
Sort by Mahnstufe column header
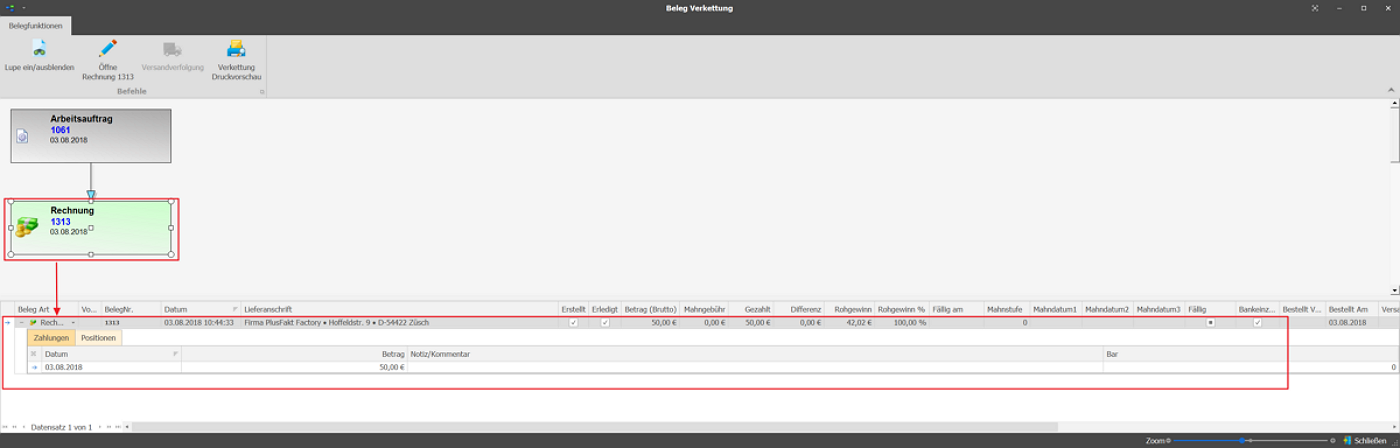(1006, 310)
